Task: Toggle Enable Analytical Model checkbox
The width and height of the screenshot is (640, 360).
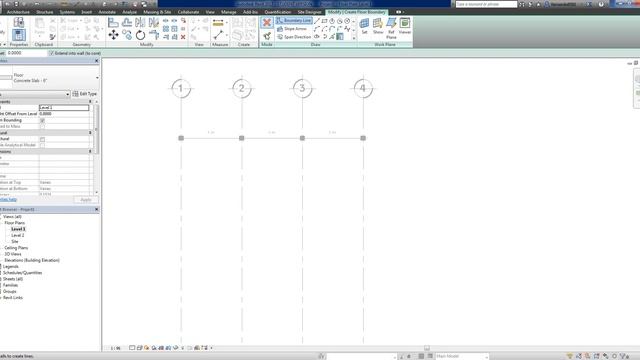Action: pyautogui.click(x=42, y=145)
